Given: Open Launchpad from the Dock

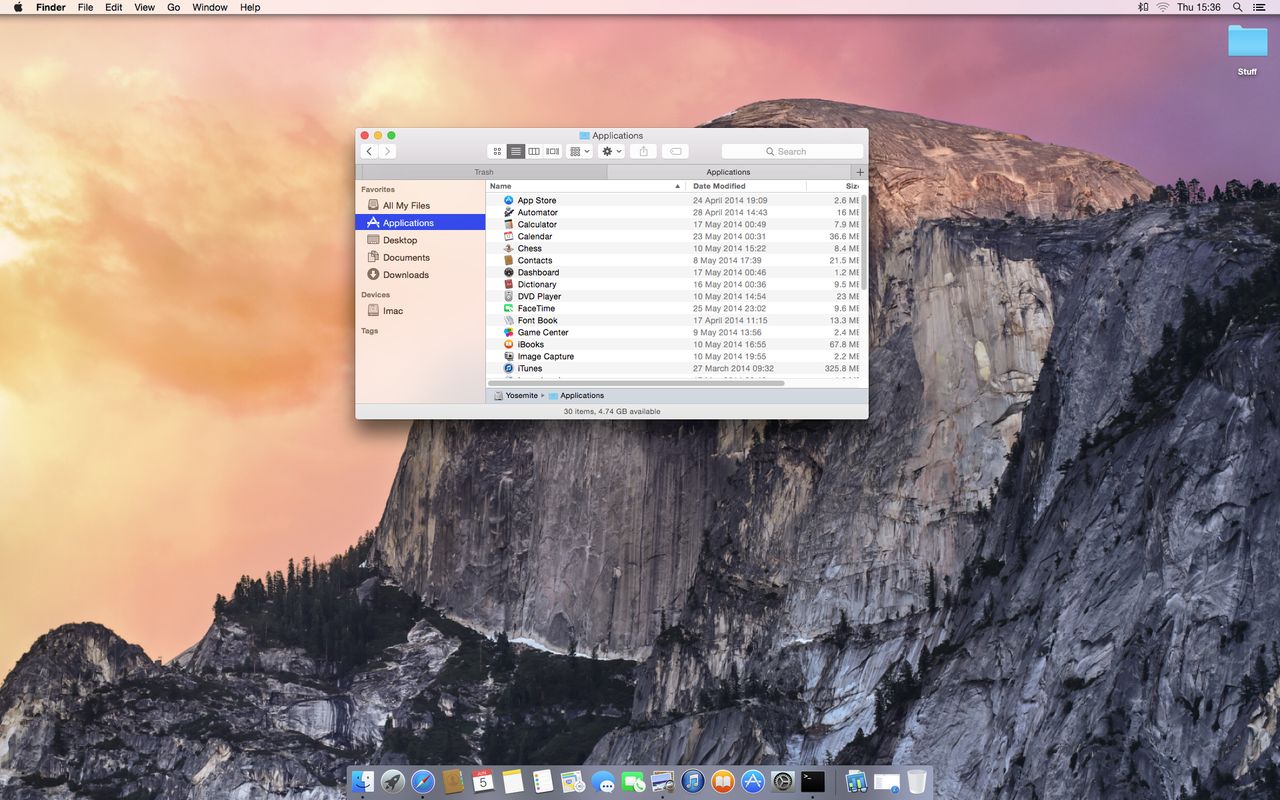Looking at the screenshot, I should [x=393, y=782].
